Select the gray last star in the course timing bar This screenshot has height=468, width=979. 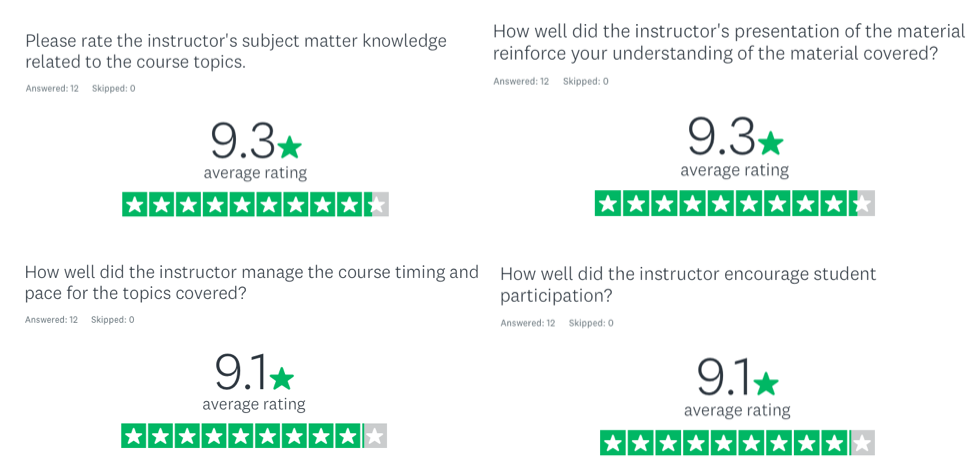[375, 436]
